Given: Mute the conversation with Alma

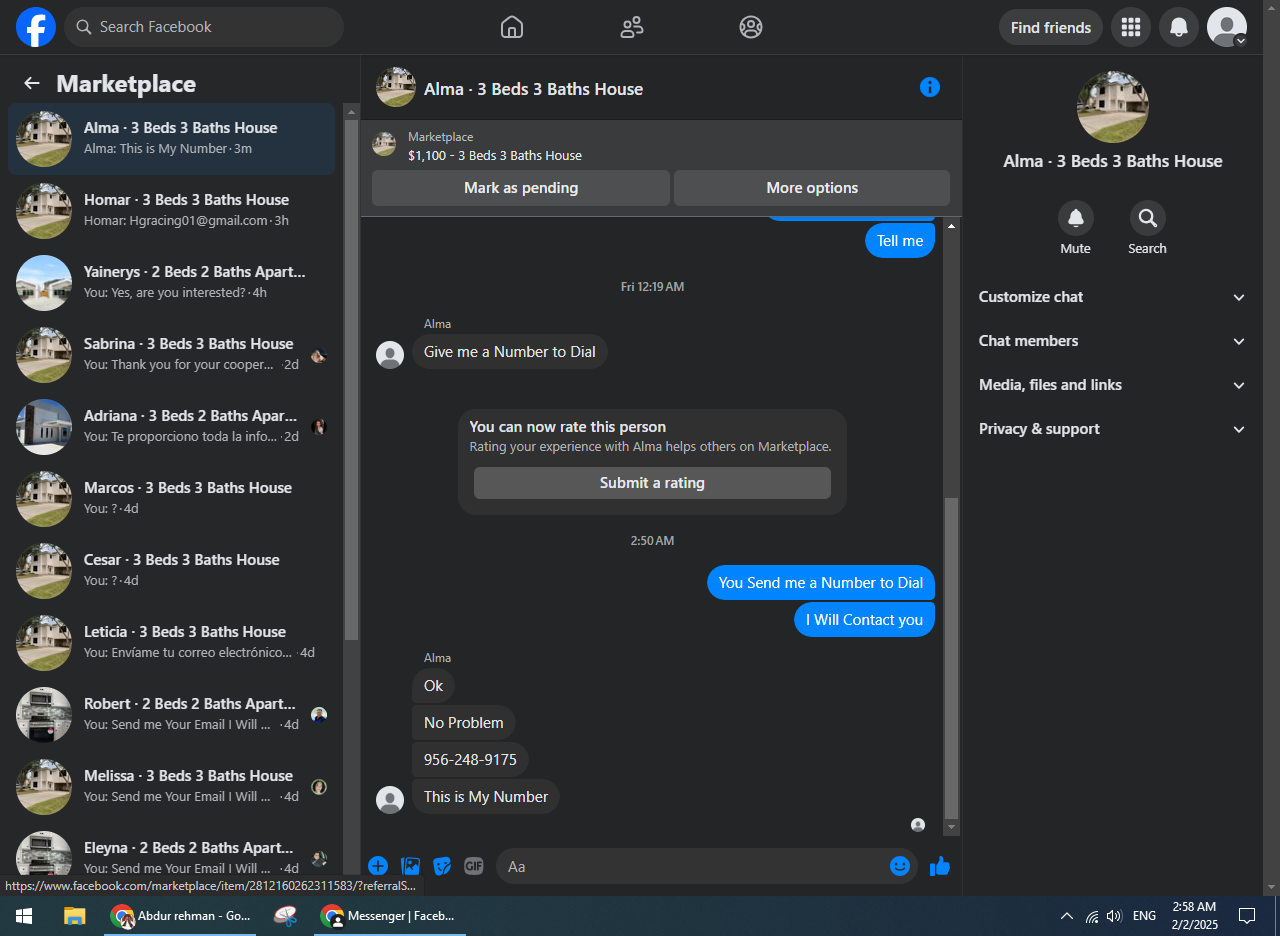Looking at the screenshot, I should point(1076,218).
